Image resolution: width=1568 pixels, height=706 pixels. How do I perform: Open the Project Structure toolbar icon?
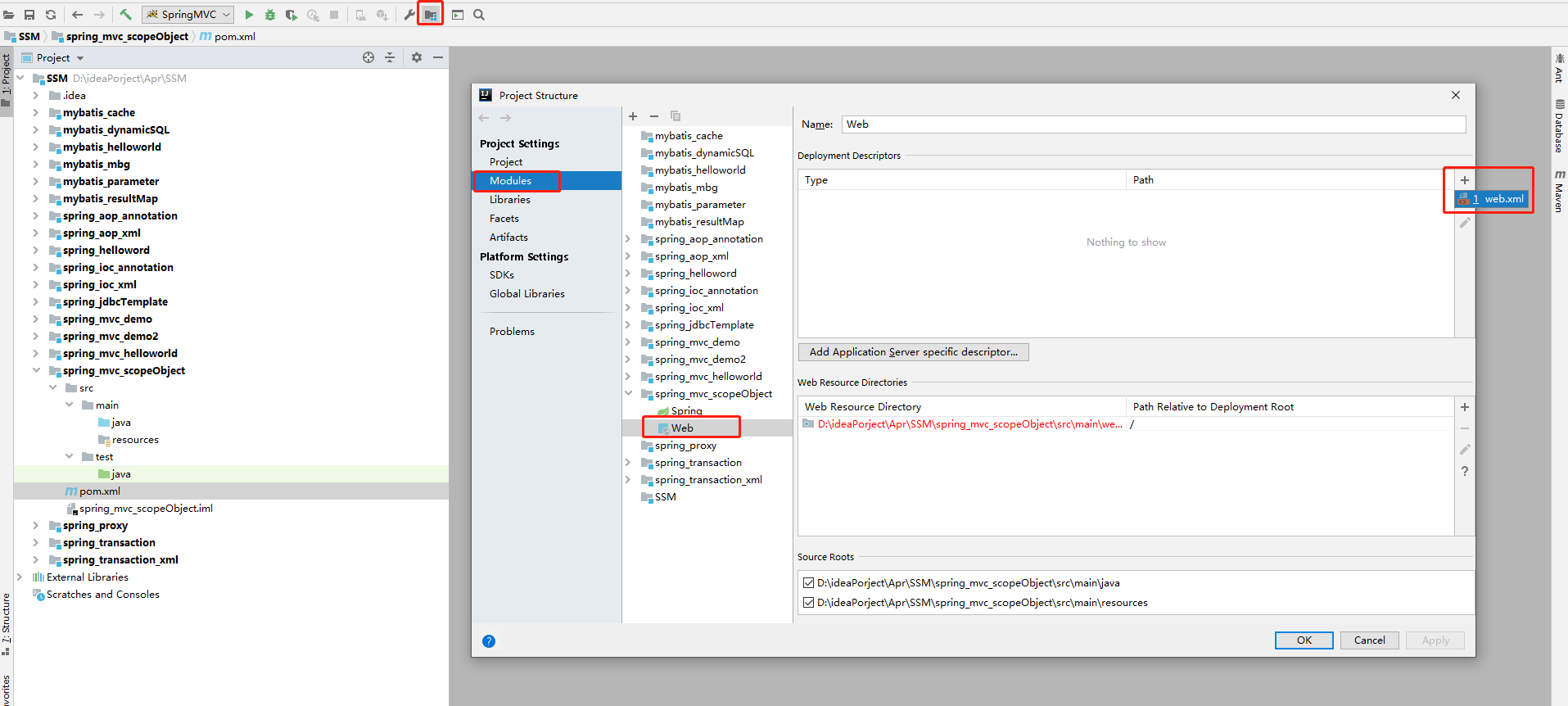(430, 15)
